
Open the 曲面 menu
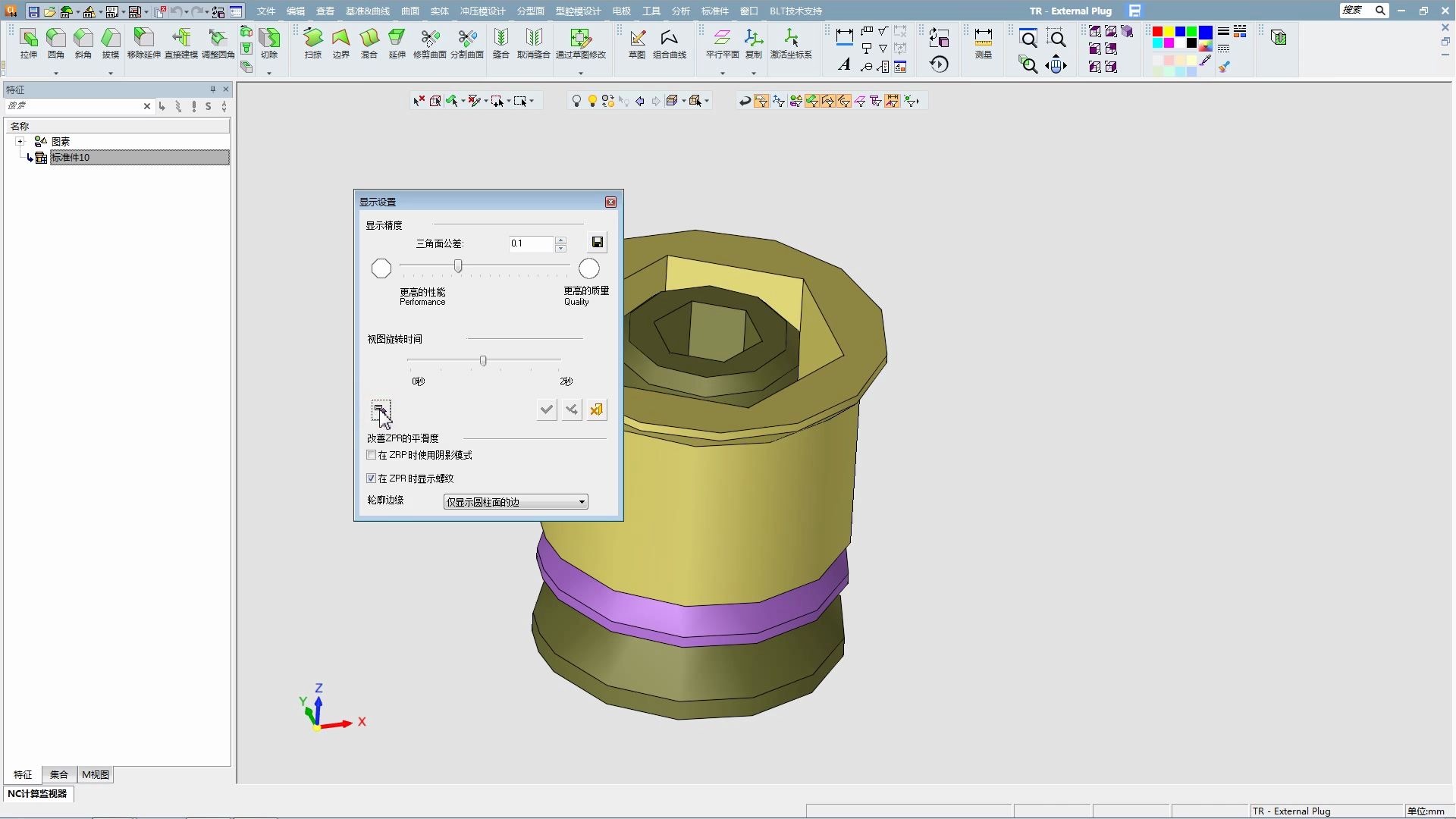click(410, 11)
